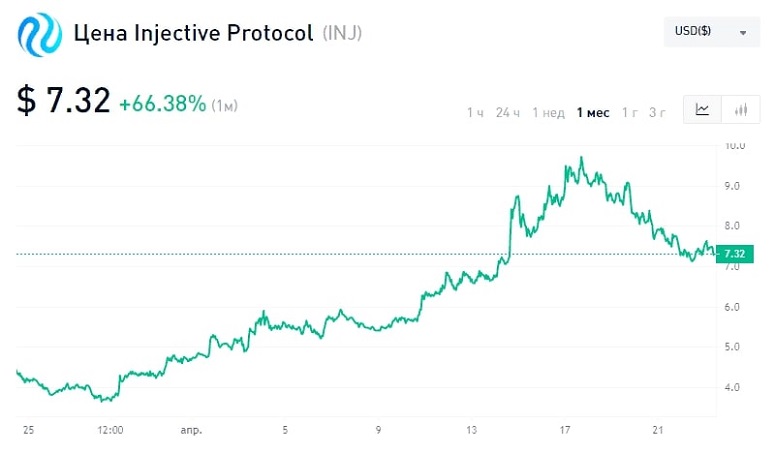The width and height of the screenshot is (775, 453).
Task: Select the 24 ч time range
Action: pos(508,112)
